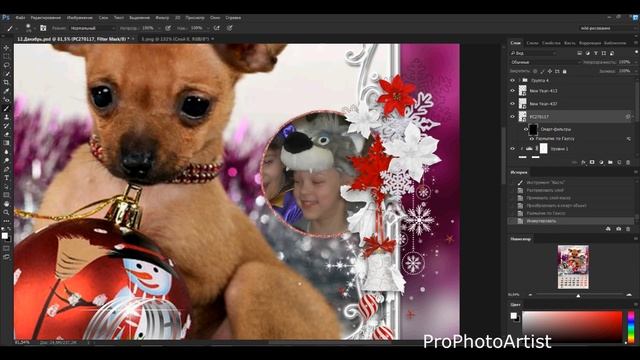Click the new adjustment layer icon
The width and height of the screenshot is (640, 360).
[601, 162]
